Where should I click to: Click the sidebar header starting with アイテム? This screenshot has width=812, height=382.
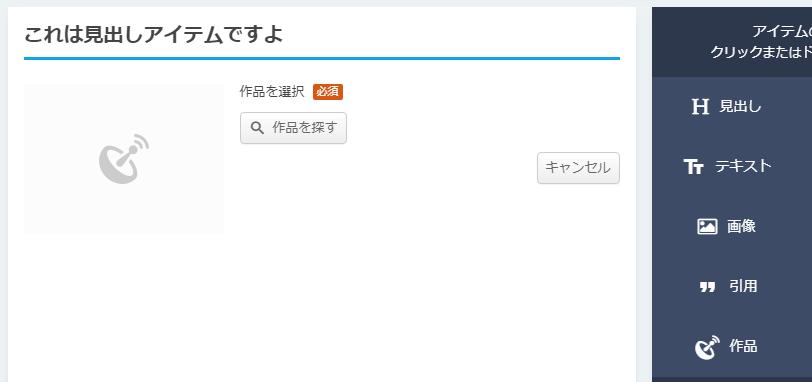tap(732, 42)
